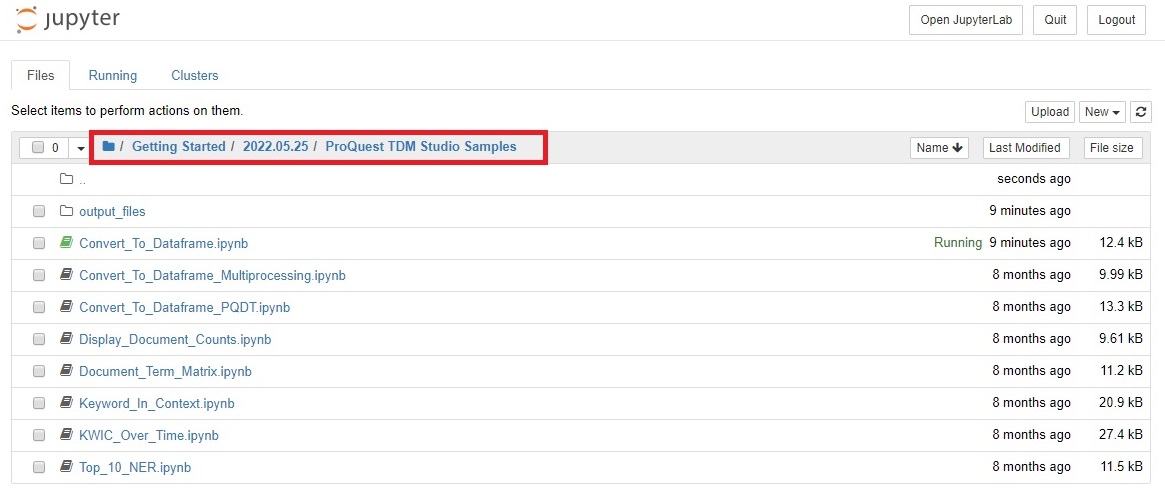Check the output_files folder checkbox
Viewport: 1165px width, 495px height.
tap(39, 212)
